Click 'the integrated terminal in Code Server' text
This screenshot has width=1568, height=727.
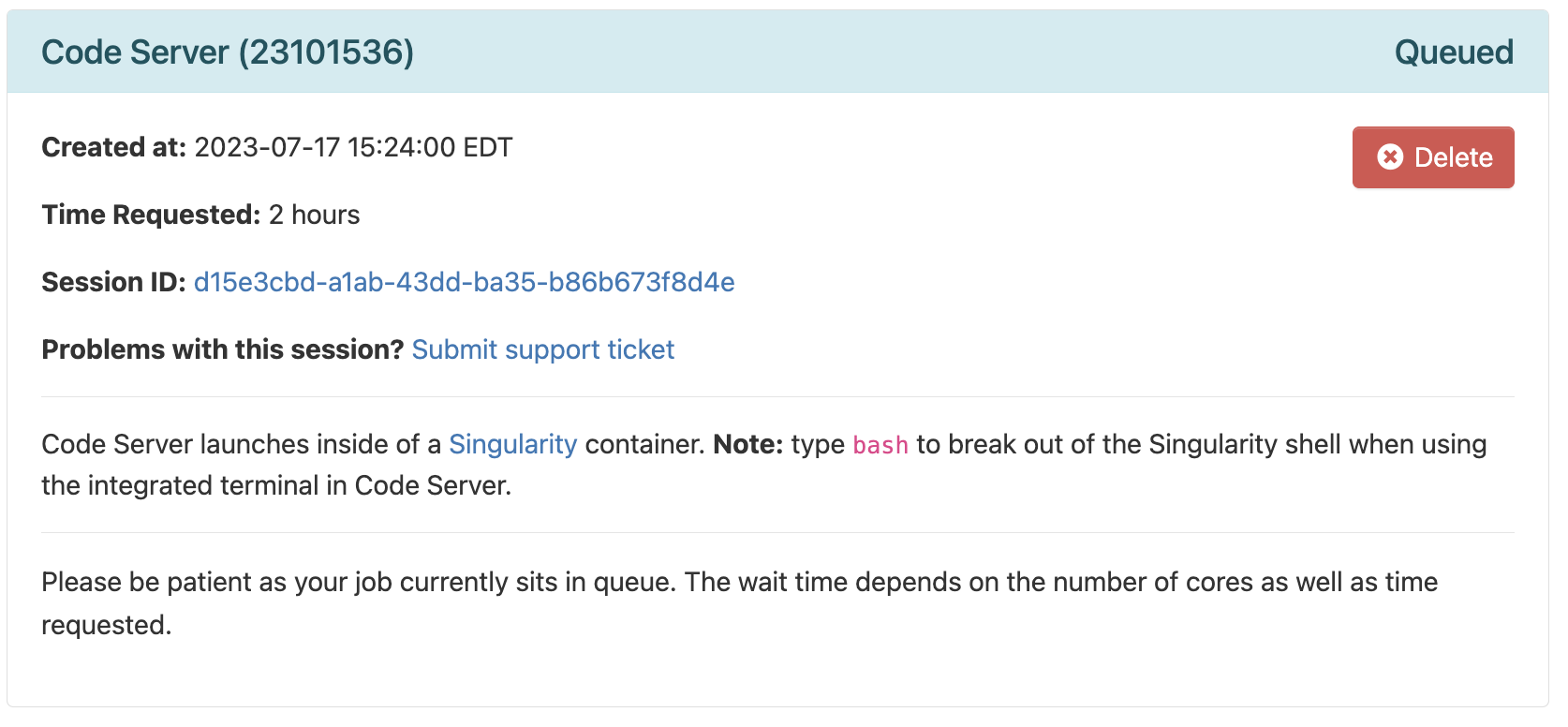[x=276, y=485]
